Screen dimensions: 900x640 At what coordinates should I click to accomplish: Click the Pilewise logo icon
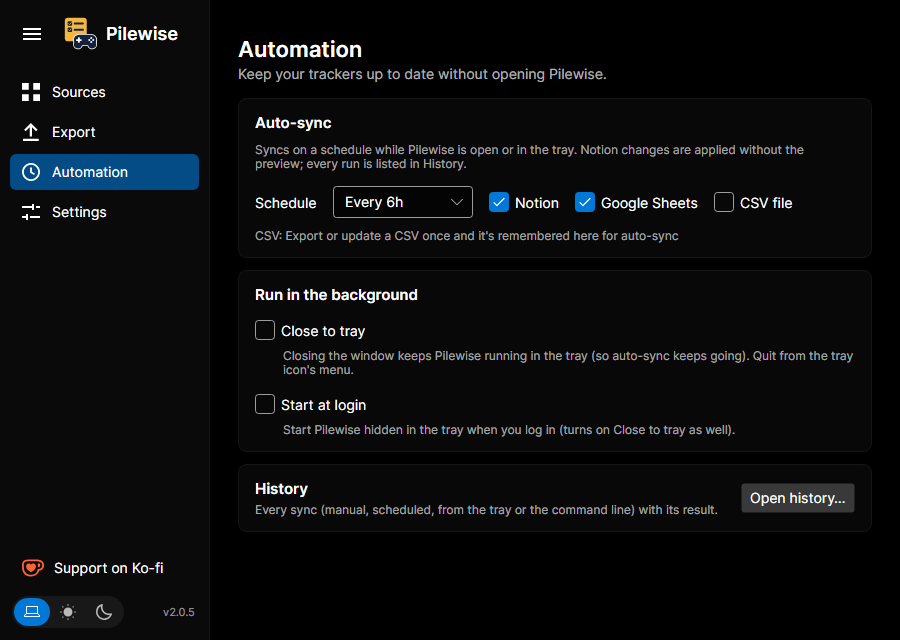point(80,33)
